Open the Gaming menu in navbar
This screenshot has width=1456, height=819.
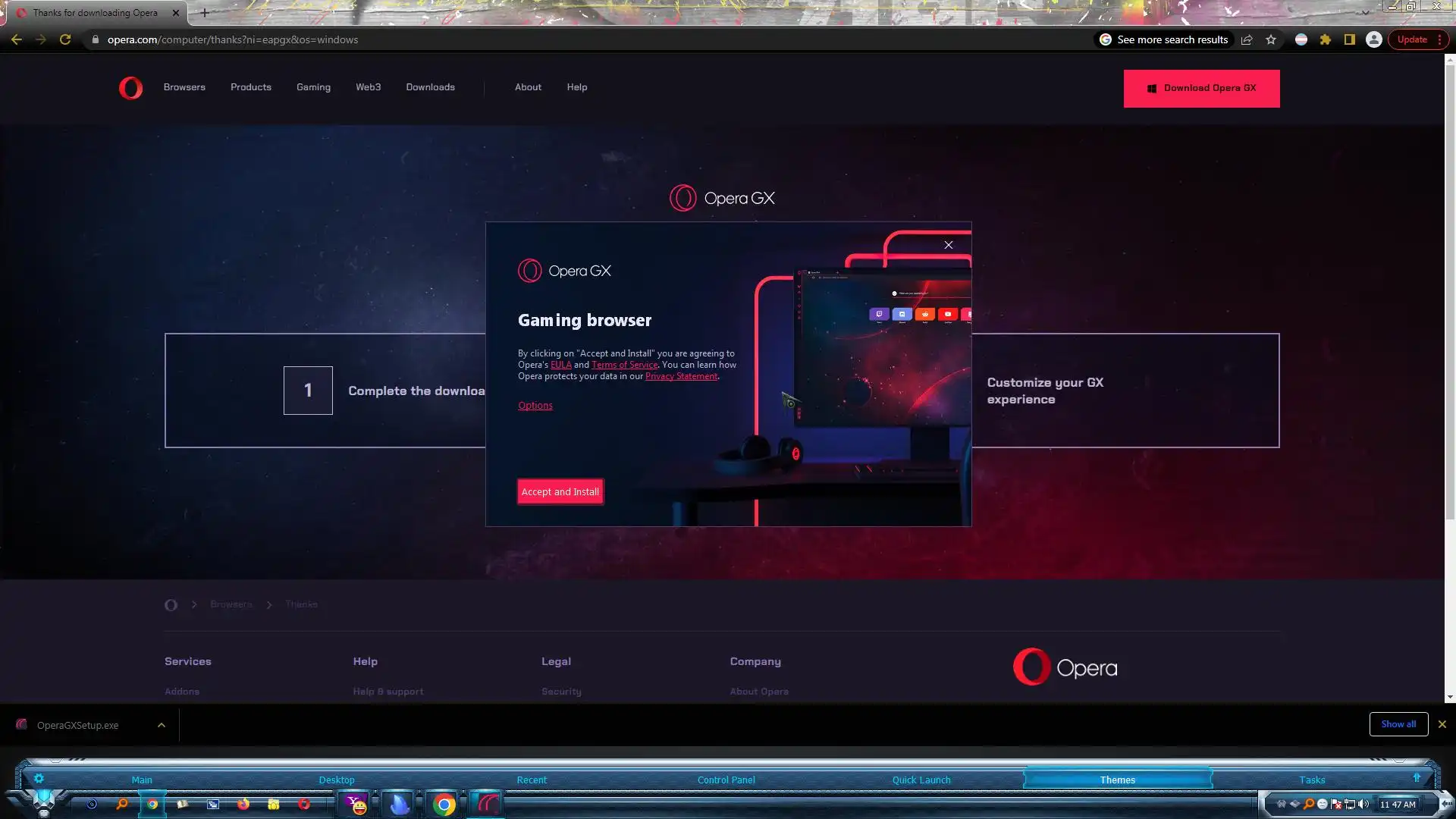click(313, 87)
